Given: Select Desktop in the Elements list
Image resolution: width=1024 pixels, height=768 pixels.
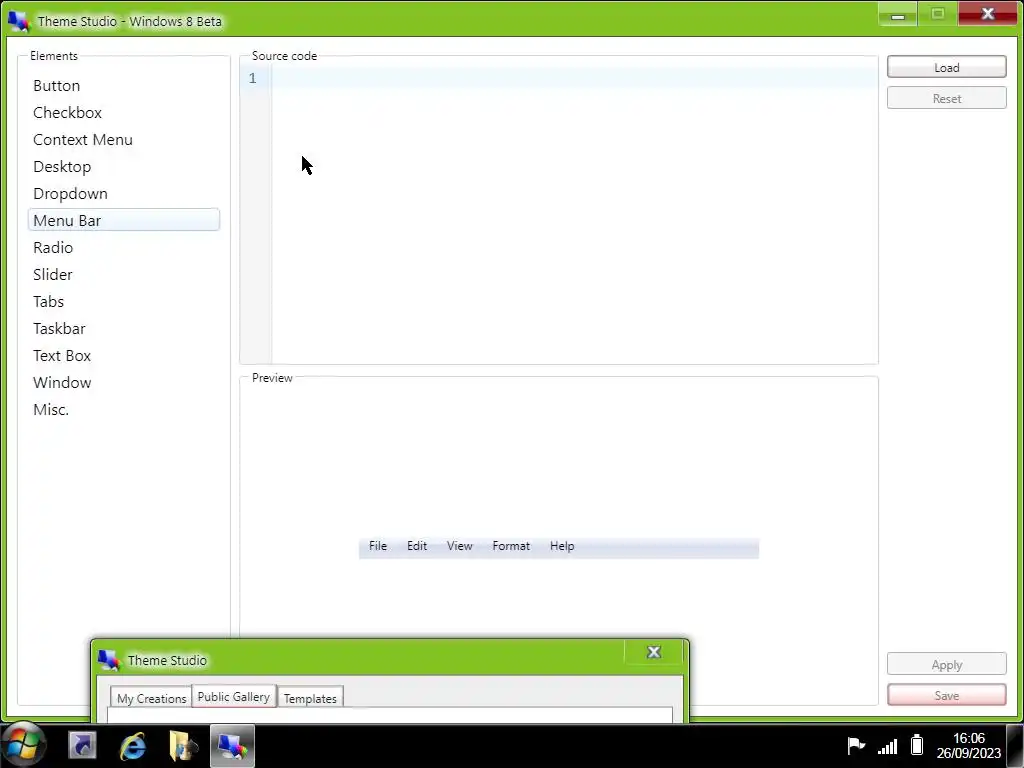Looking at the screenshot, I should click(x=123, y=167).
